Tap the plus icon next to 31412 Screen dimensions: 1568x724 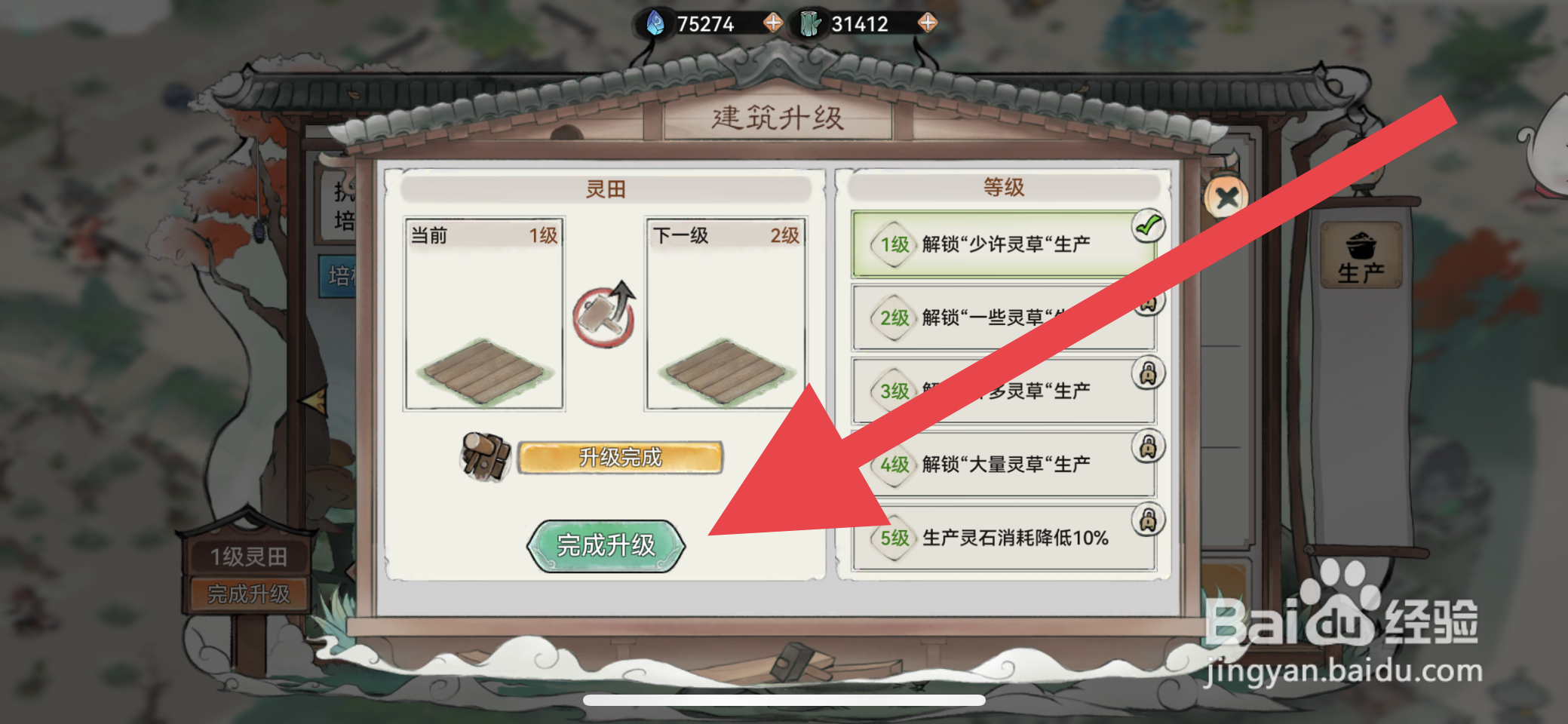point(927,23)
